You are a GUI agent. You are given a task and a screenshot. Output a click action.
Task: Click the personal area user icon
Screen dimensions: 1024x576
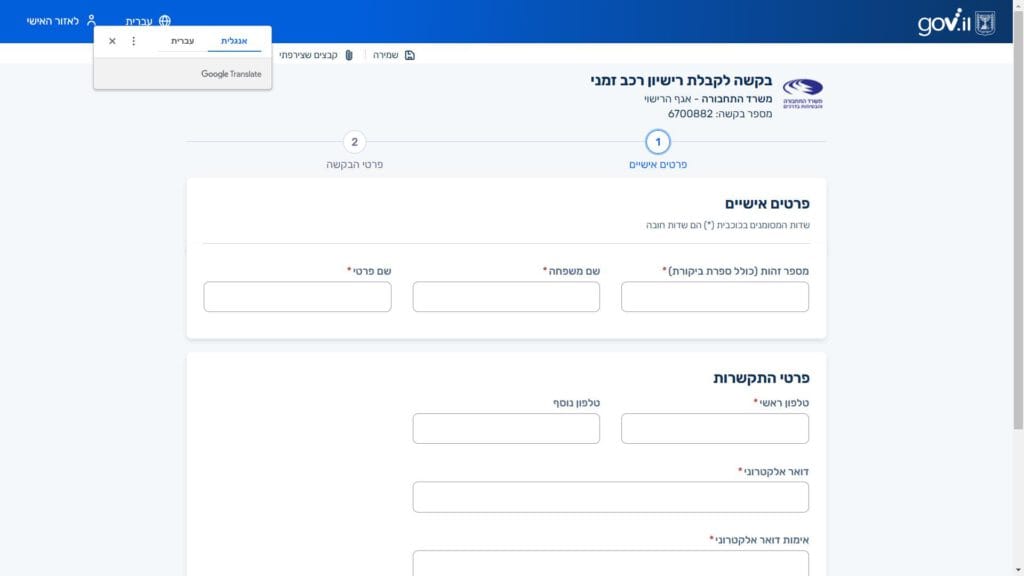91,21
